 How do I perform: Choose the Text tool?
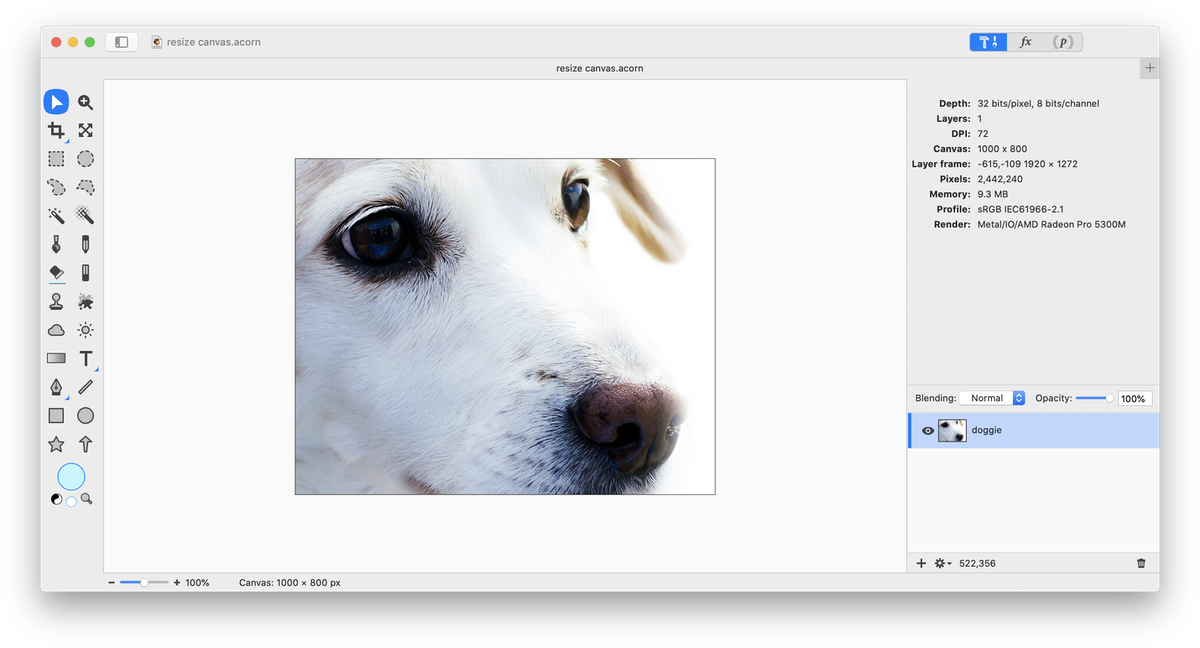pyautogui.click(x=86, y=358)
